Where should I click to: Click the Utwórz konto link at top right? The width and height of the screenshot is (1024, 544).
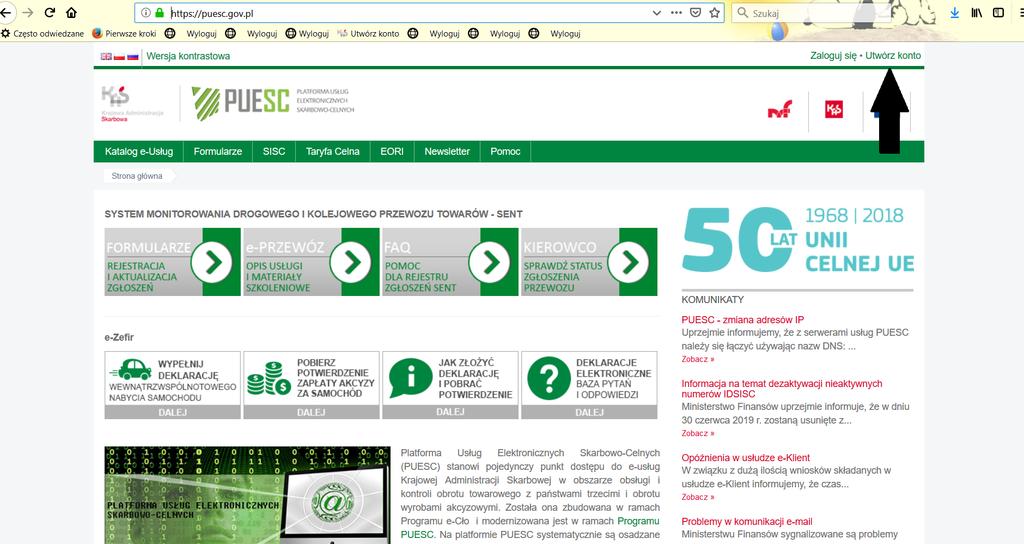tap(893, 56)
